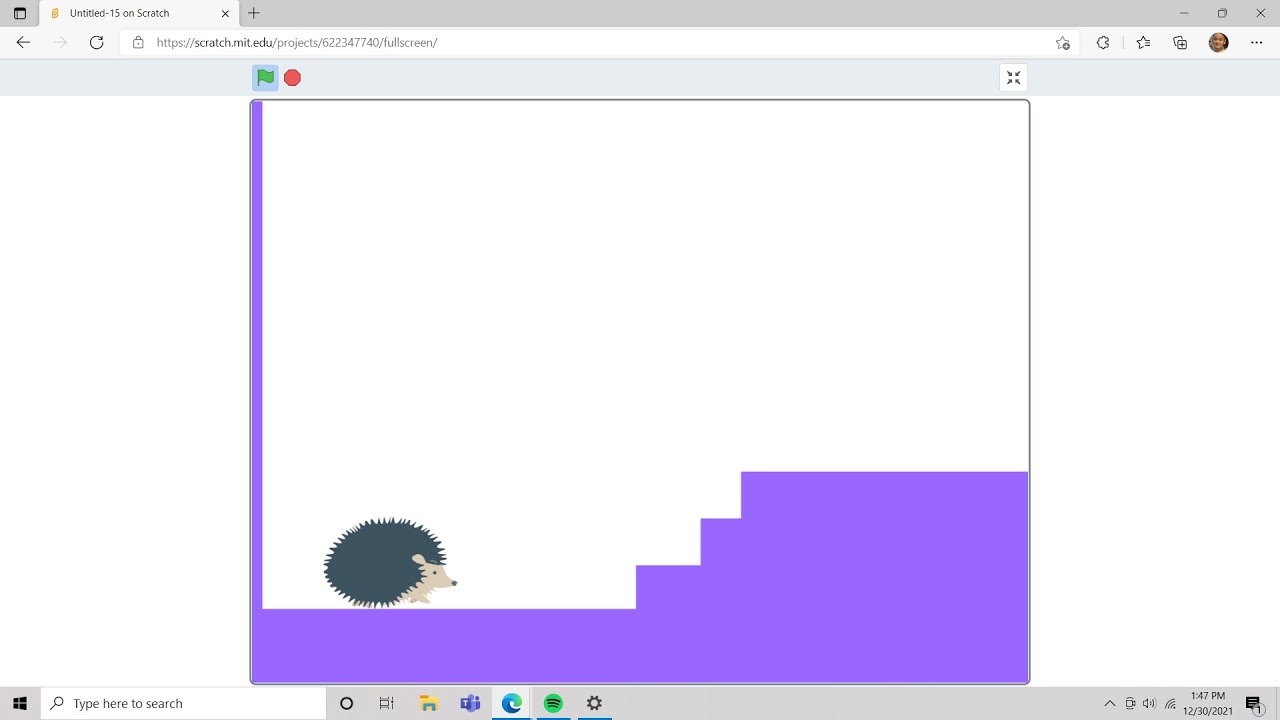This screenshot has width=1280, height=720.
Task: Select the Untitled-15 on Scratch tab
Action: [x=138, y=13]
